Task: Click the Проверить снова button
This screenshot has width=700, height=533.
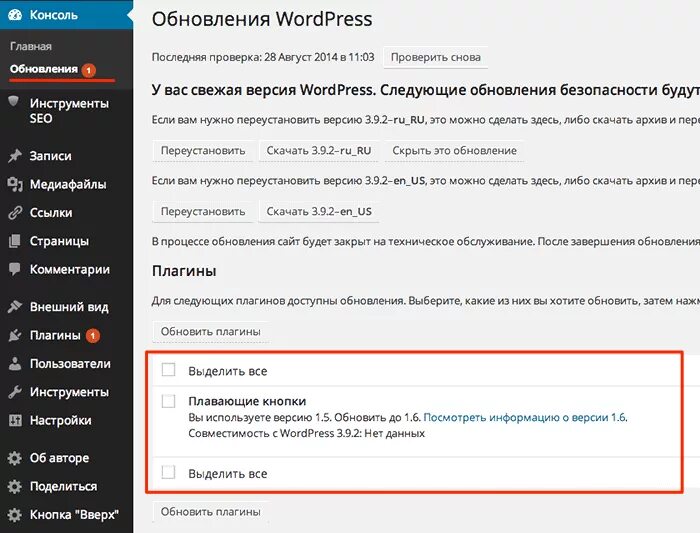Action: coord(436,57)
